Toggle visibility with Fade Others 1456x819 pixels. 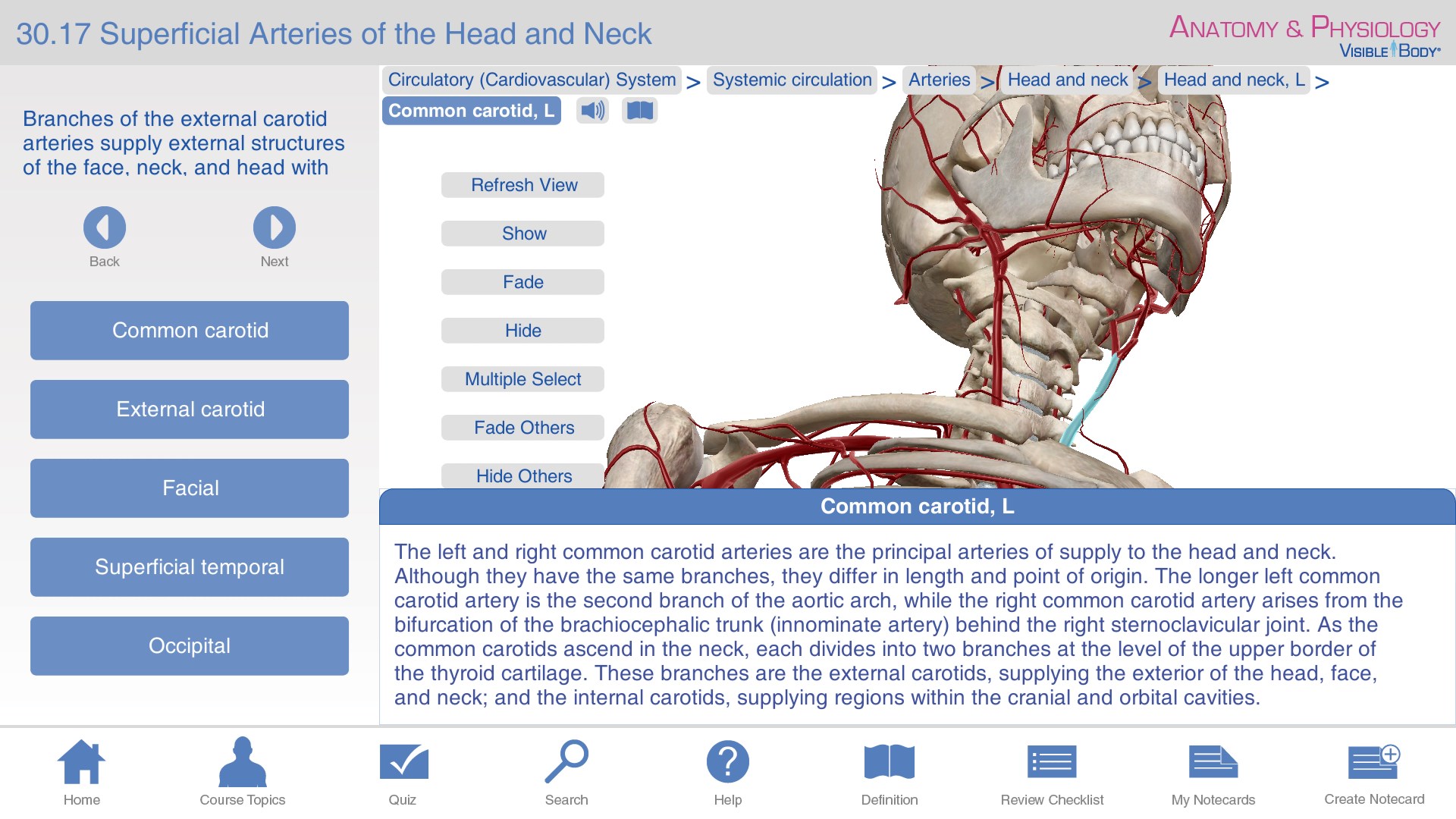click(522, 428)
